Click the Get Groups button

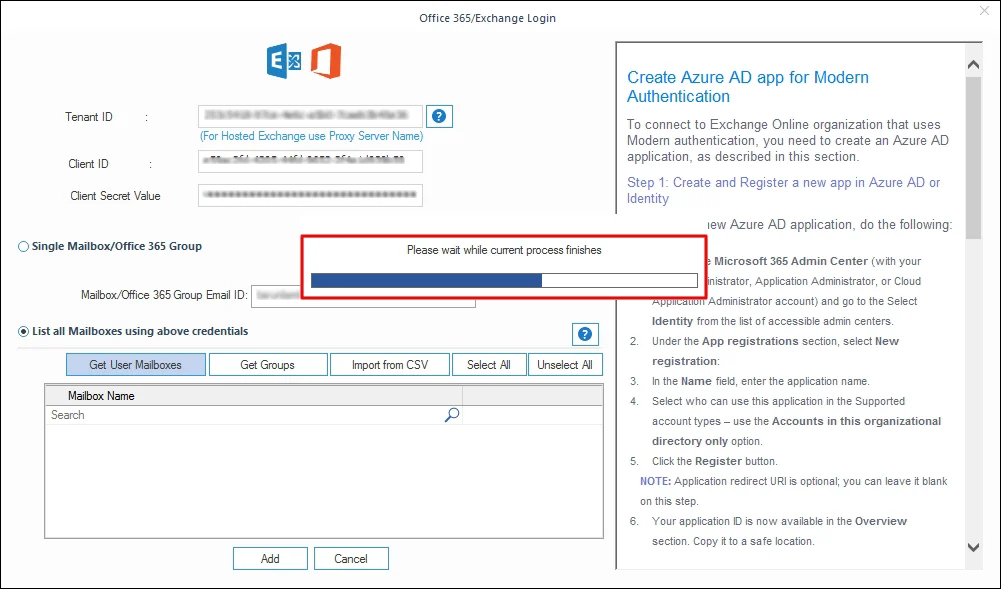(268, 364)
